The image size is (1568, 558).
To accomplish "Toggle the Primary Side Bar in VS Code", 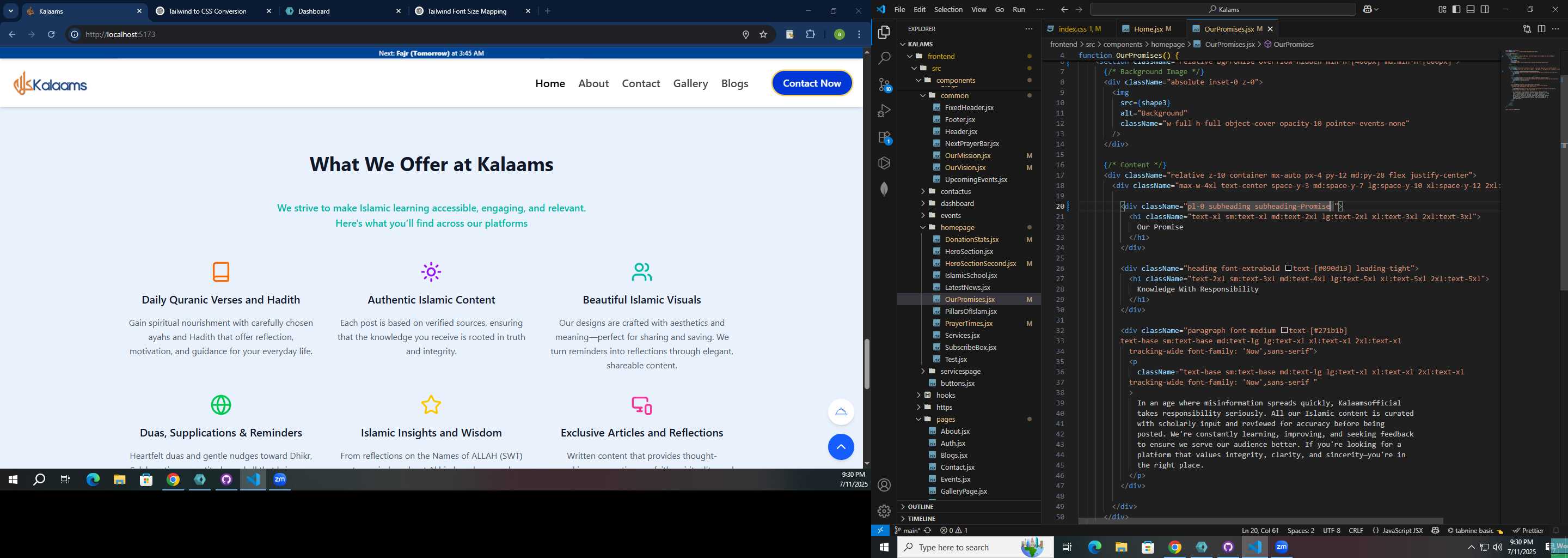I will [x=1456, y=9].
